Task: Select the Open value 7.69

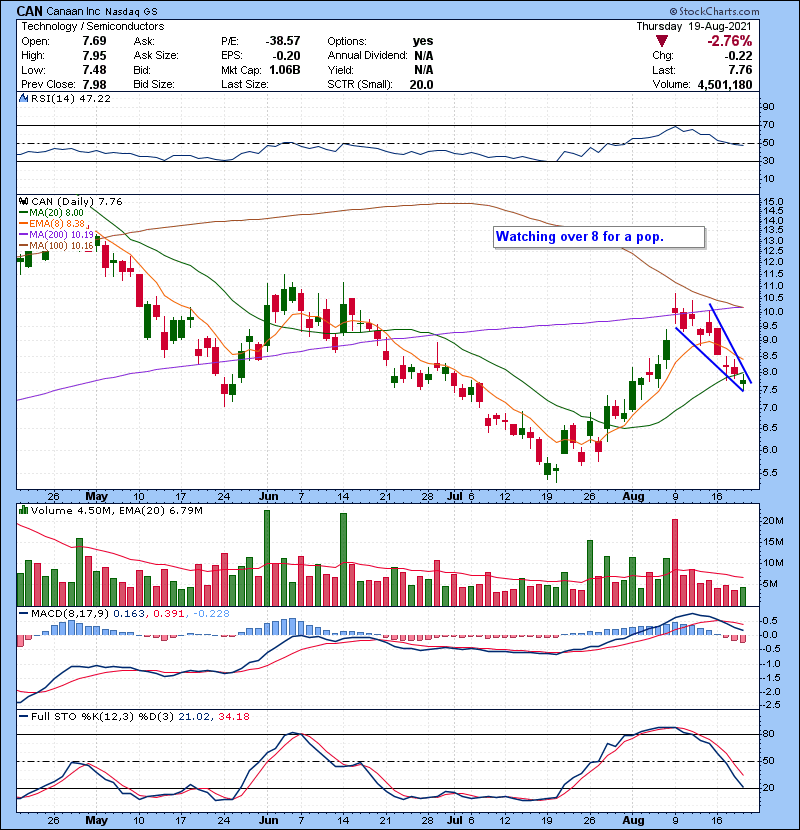Action: click(94, 41)
